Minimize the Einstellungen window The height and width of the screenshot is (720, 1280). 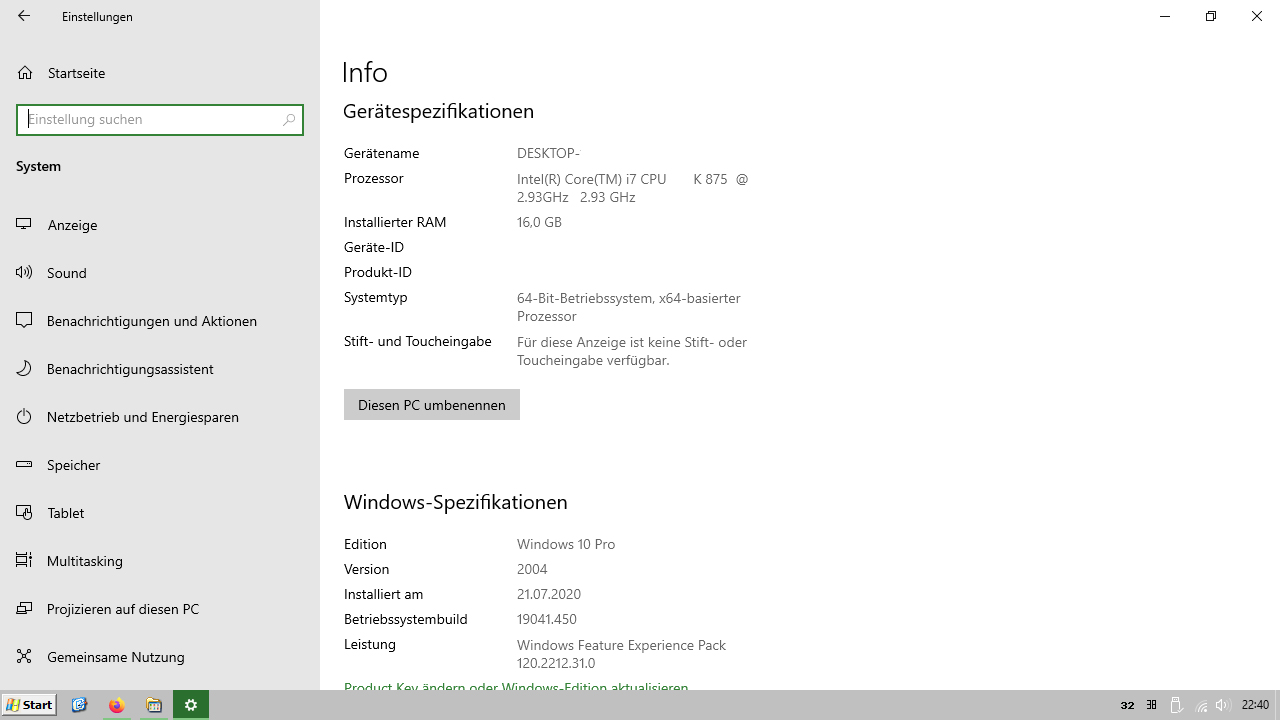(1165, 16)
